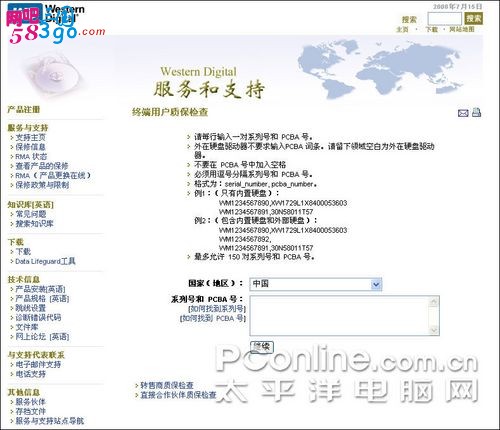Open the 技术信息 sidebar heading

pos(24,279)
